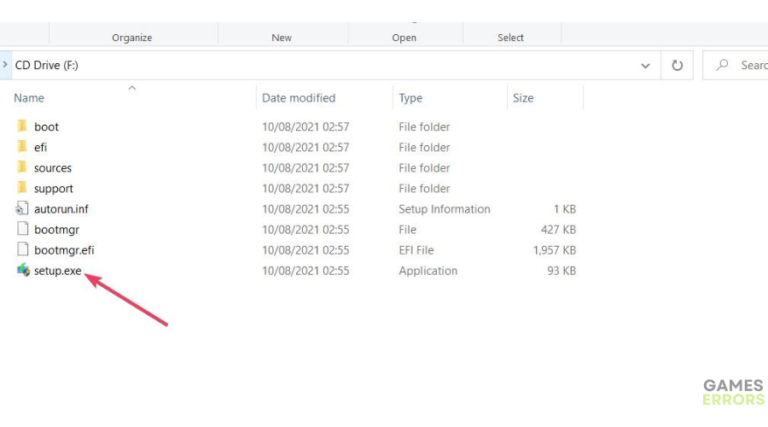Click the search magnifier icon
This screenshot has width=768, height=427.
pyautogui.click(x=722, y=65)
